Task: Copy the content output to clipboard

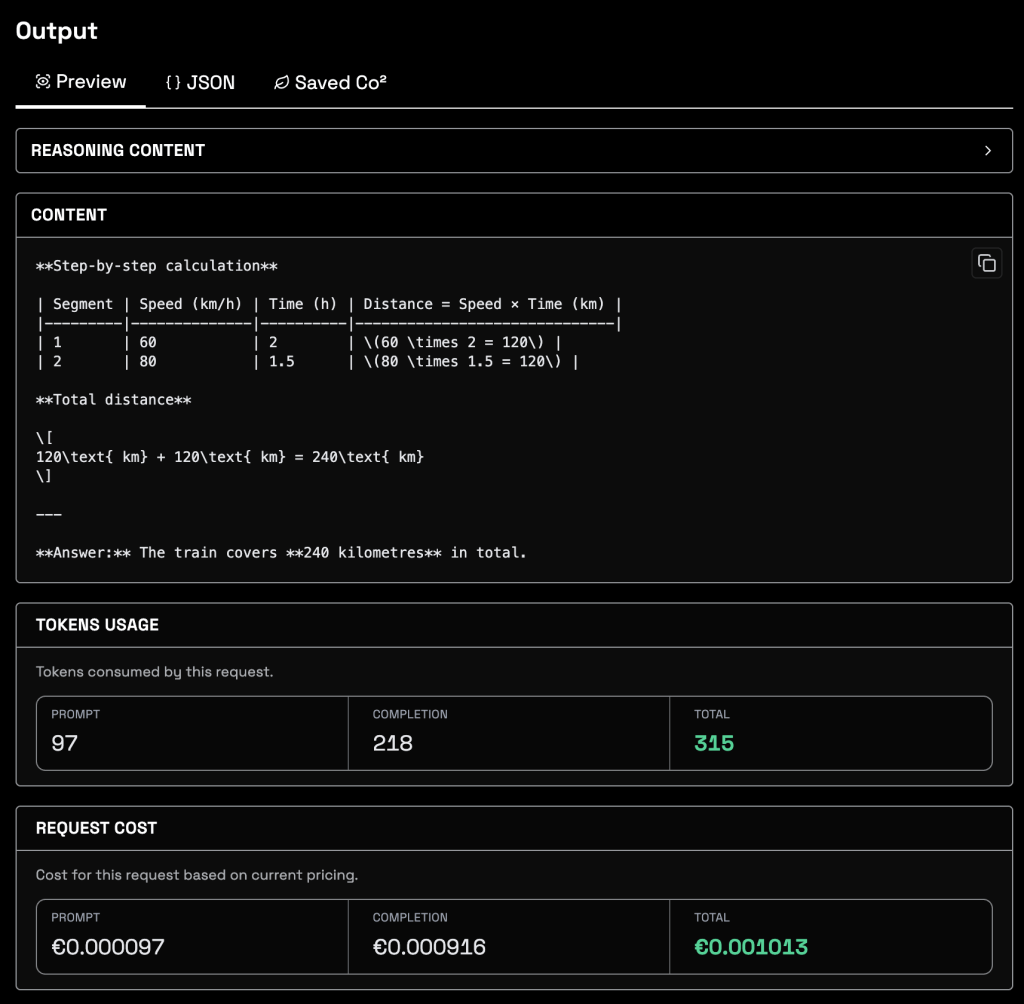Action: tap(986, 263)
